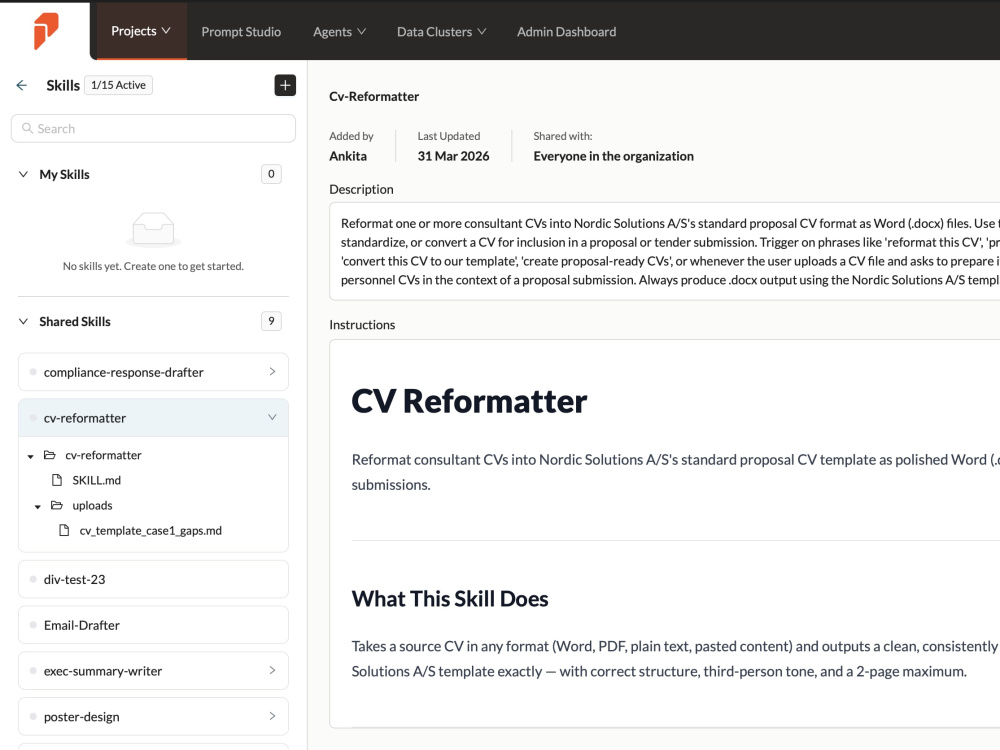Click the orange app logo
The image size is (1000, 750).
click(46, 31)
